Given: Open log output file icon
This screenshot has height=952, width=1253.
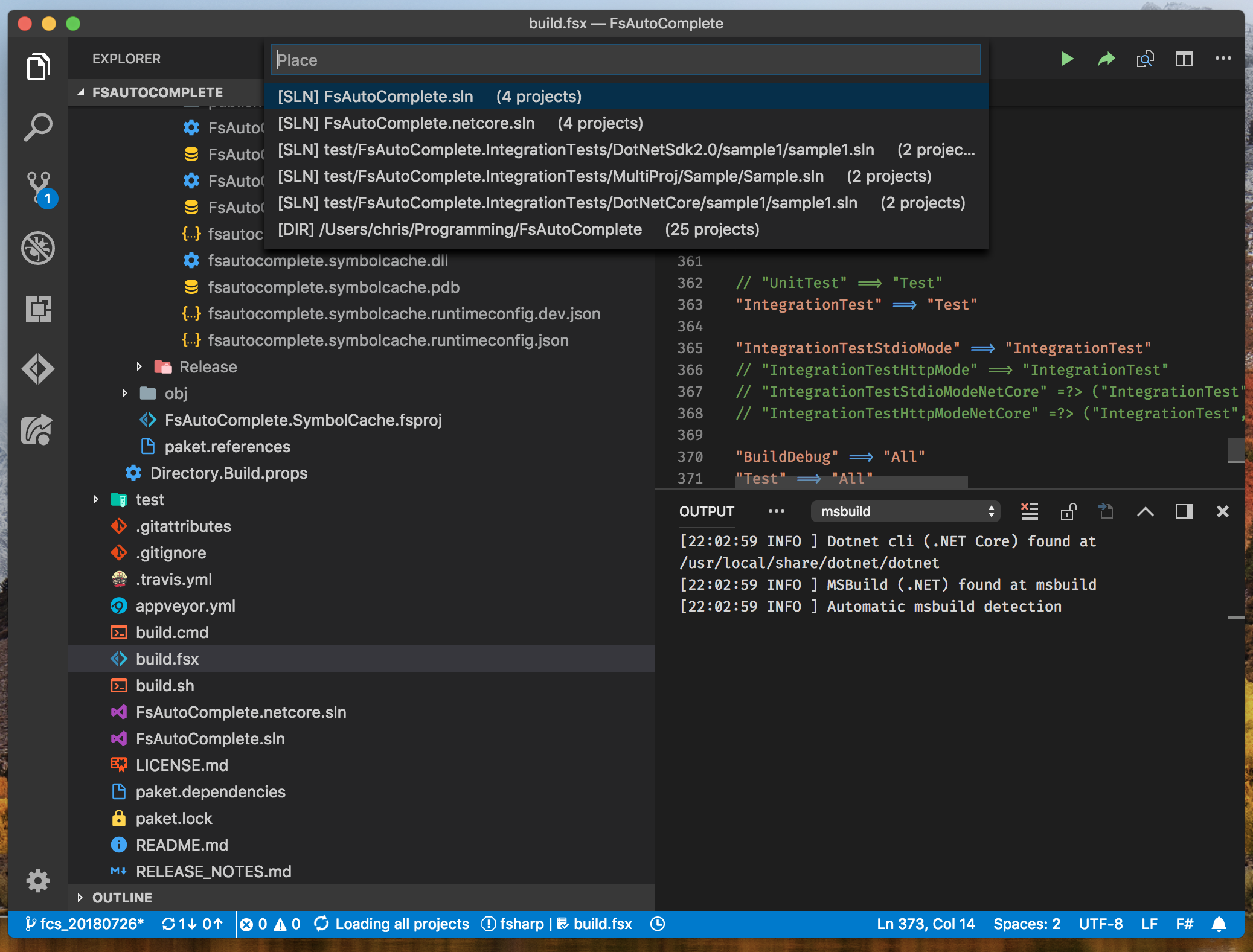Looking at the screenshot, I should point(1106,511).
